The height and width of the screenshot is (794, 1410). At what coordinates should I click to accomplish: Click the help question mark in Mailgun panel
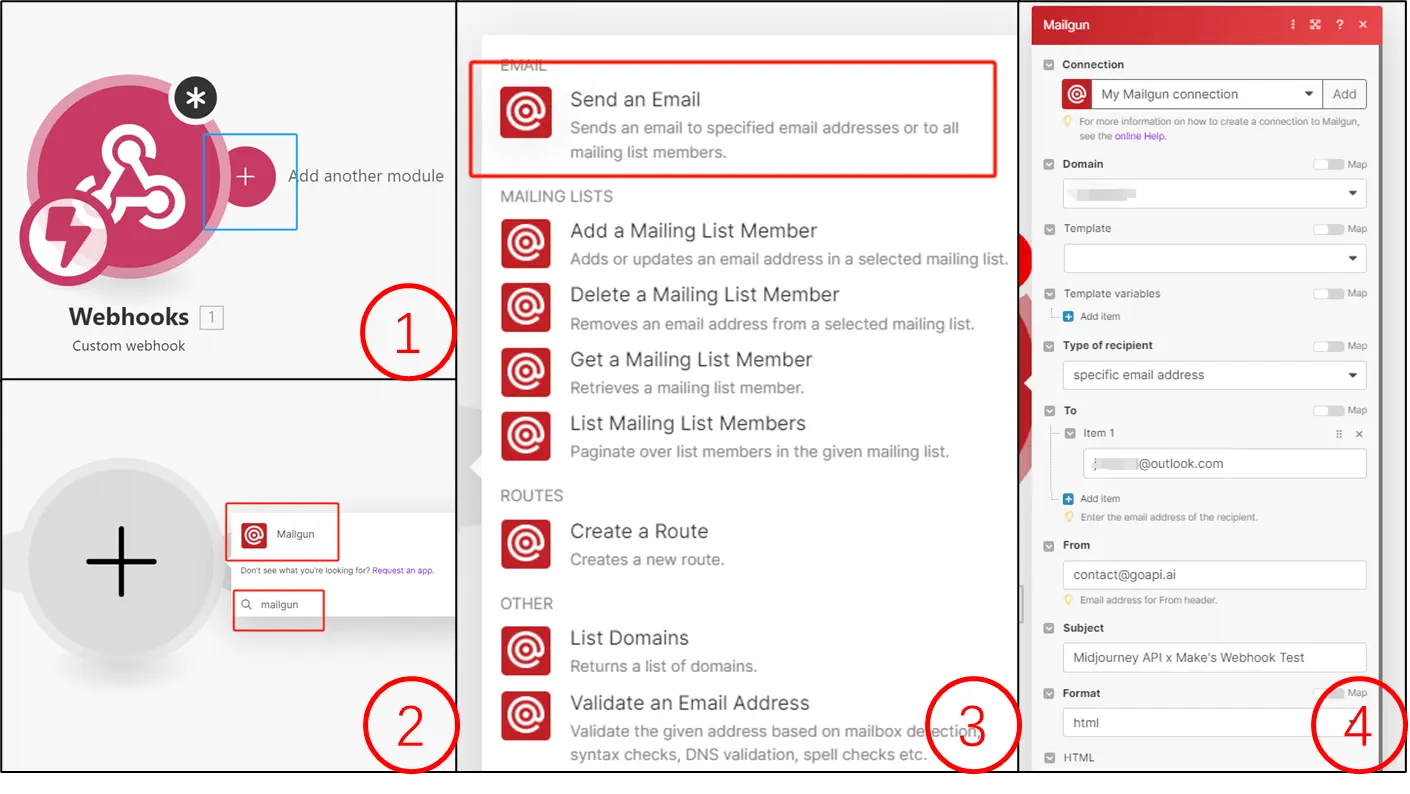pos(1339,24)
